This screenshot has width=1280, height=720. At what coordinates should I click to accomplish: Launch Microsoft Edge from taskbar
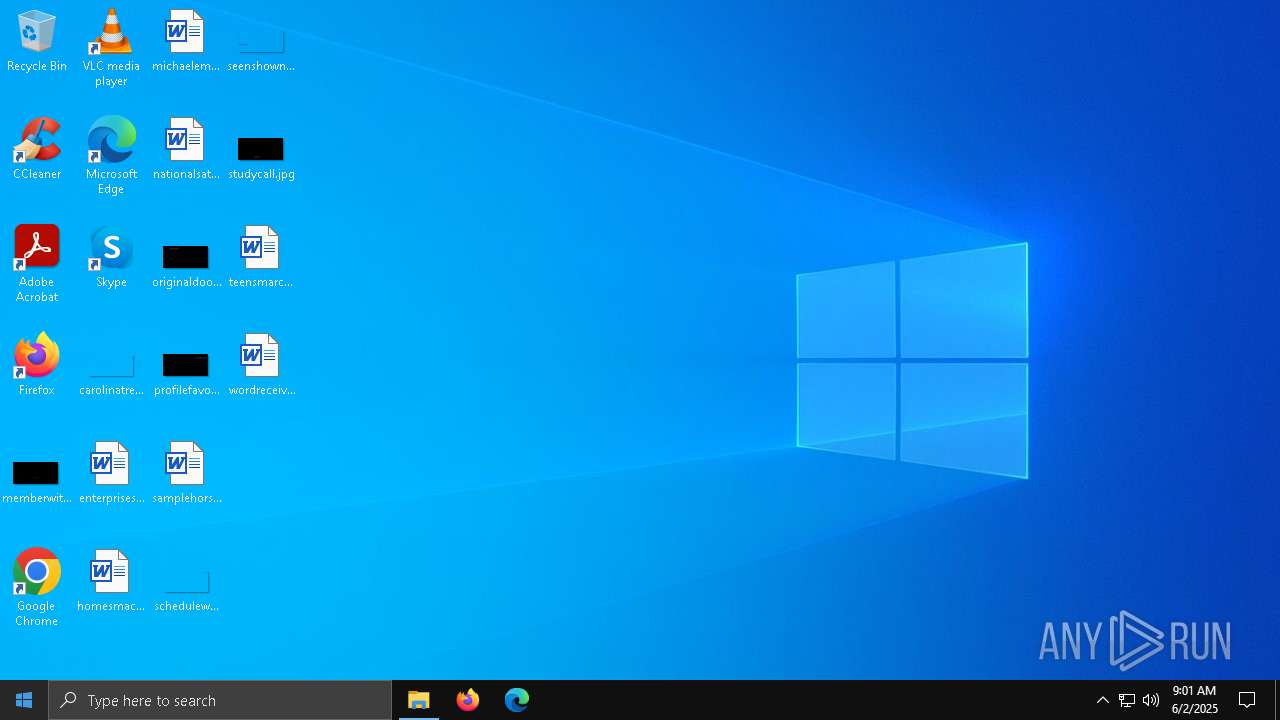pyautogui.click(x=517, y=700)
